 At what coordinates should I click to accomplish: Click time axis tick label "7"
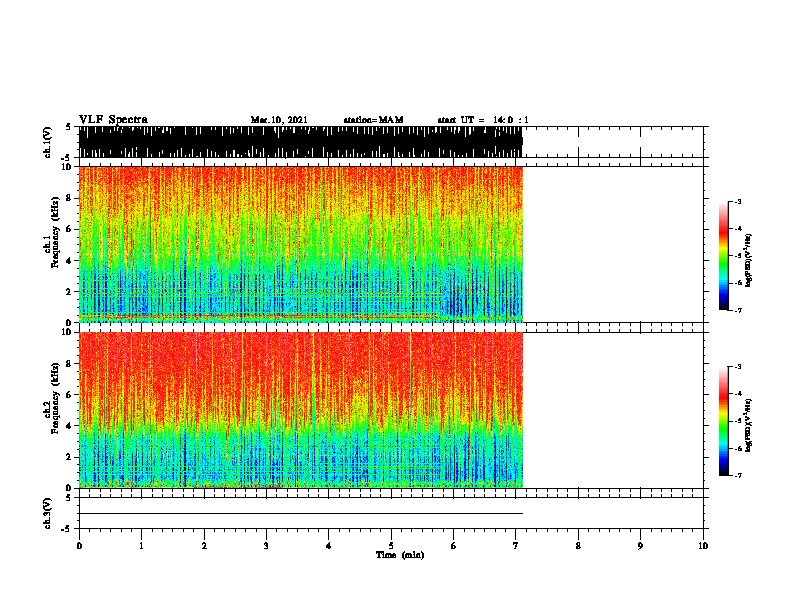(x=516, y=546)
